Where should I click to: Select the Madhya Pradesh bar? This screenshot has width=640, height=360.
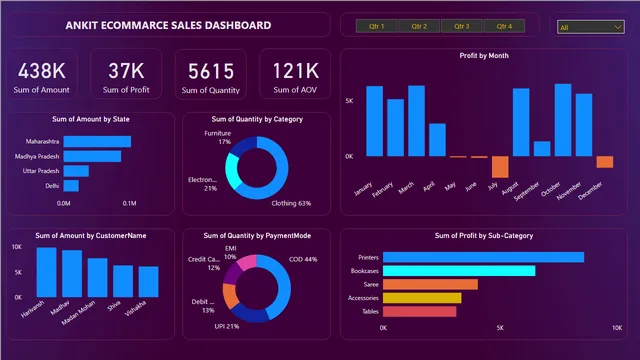click(x=92, y=156)
